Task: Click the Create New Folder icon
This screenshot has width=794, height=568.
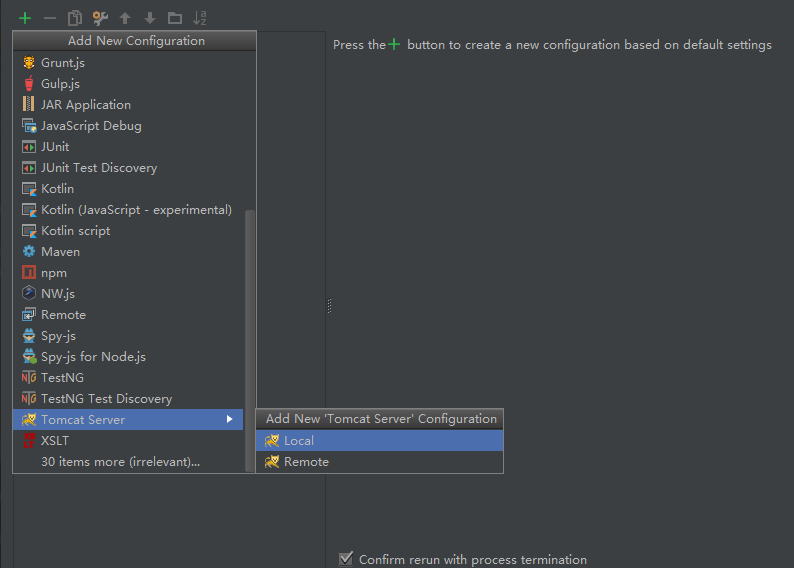Action: coord(175,19)
